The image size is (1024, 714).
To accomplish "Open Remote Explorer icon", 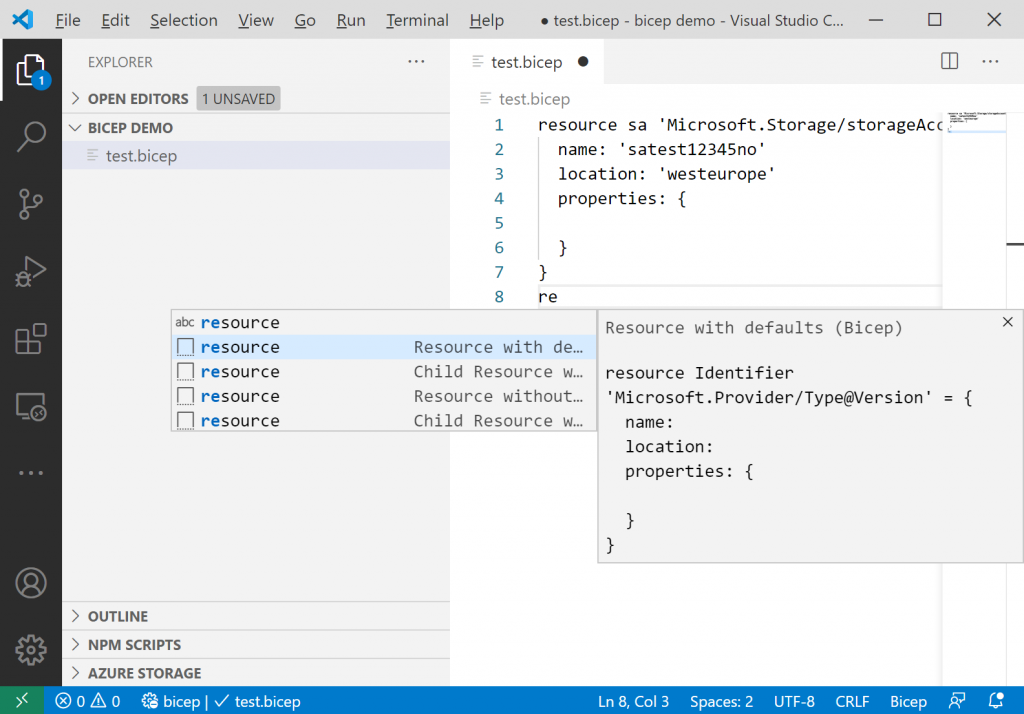I will (x=31, y=406).
